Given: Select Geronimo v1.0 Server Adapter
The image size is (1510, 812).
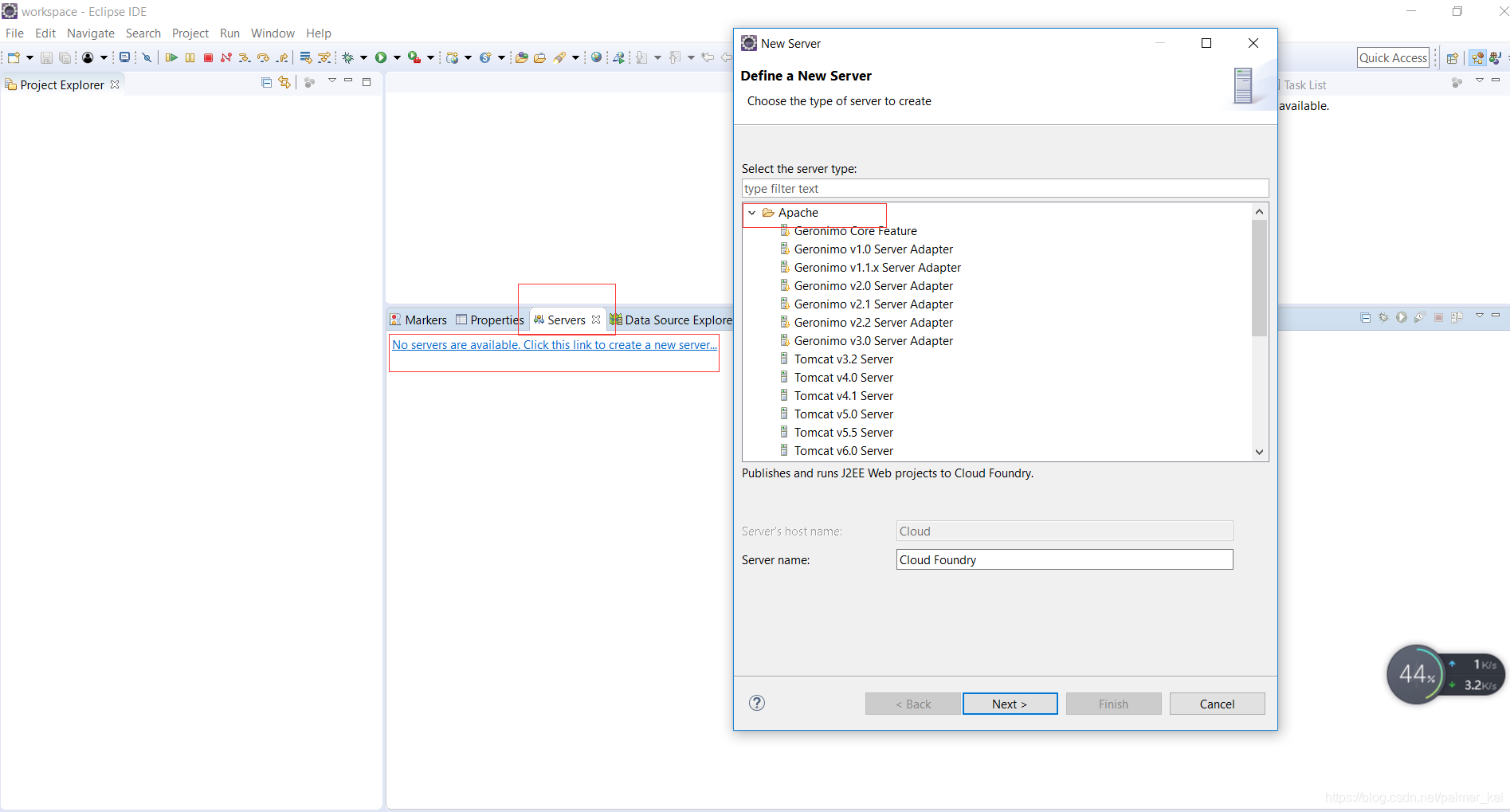Looking at the screenshot, I should point(873,249).
